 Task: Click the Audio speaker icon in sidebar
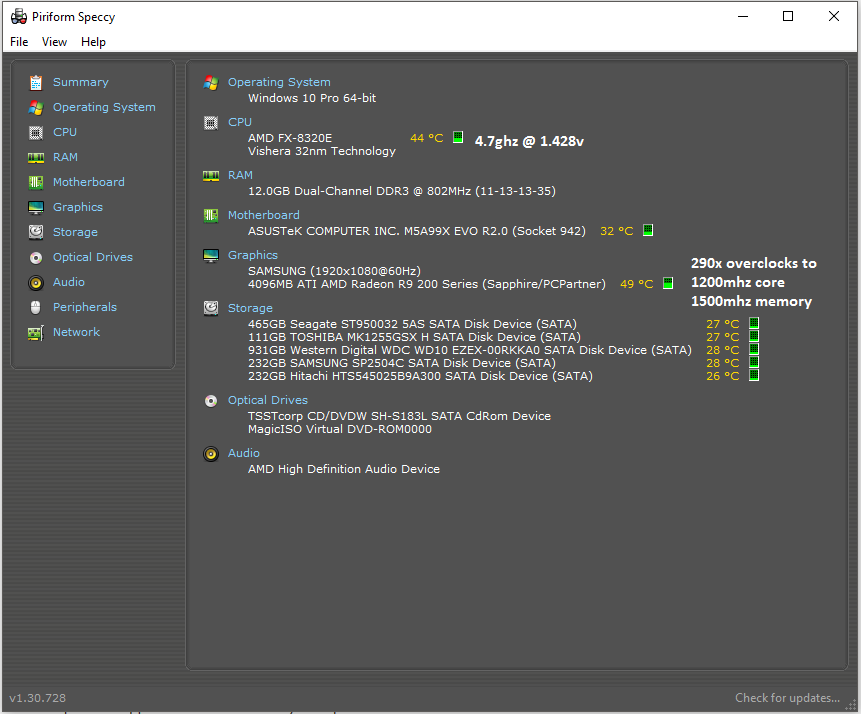36,283
